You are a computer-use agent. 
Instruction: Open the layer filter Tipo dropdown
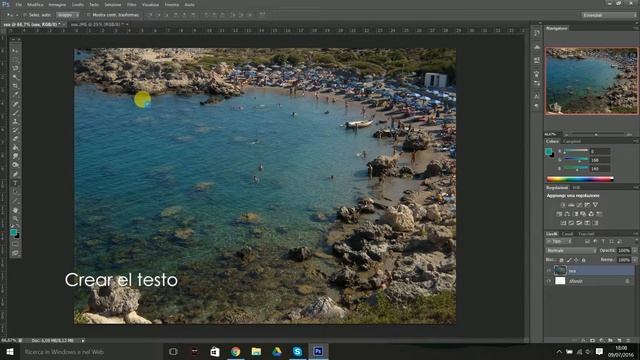tap(559, 242)
